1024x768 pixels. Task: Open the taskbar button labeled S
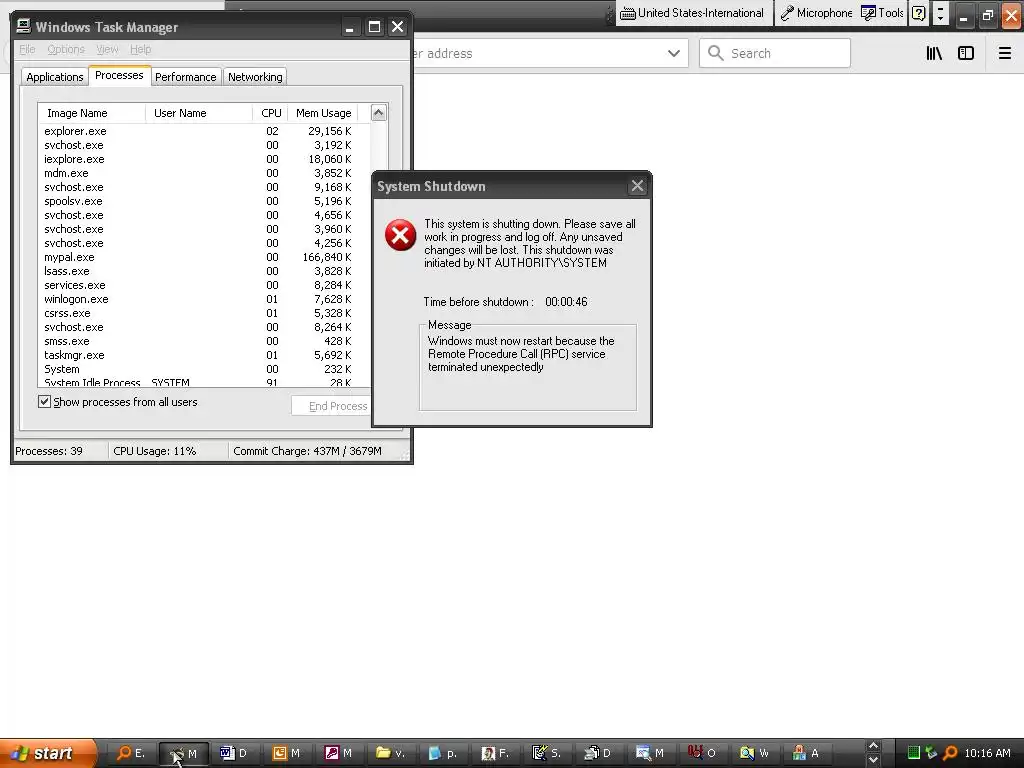click(547, 753)
